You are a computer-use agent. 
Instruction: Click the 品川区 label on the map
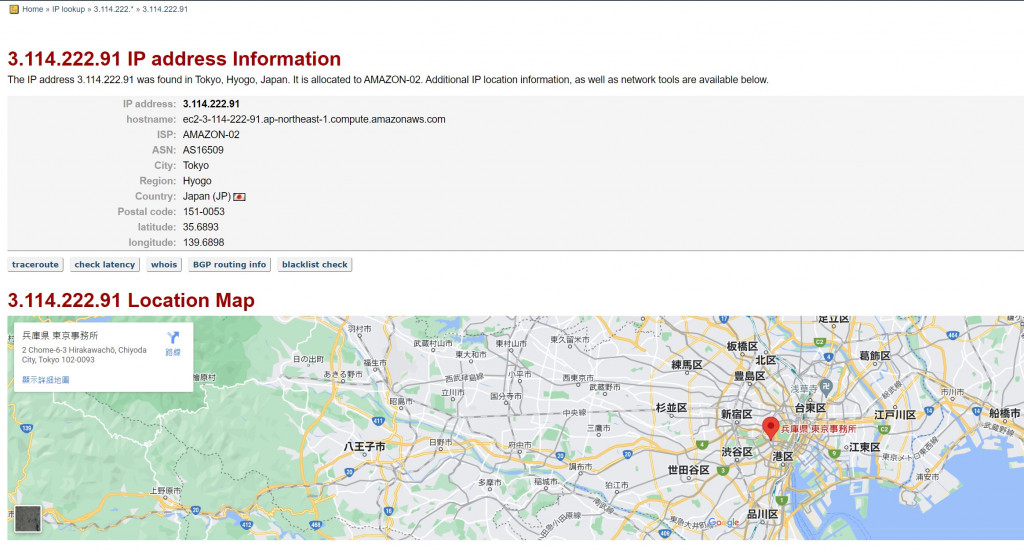[x=763, y=514]
